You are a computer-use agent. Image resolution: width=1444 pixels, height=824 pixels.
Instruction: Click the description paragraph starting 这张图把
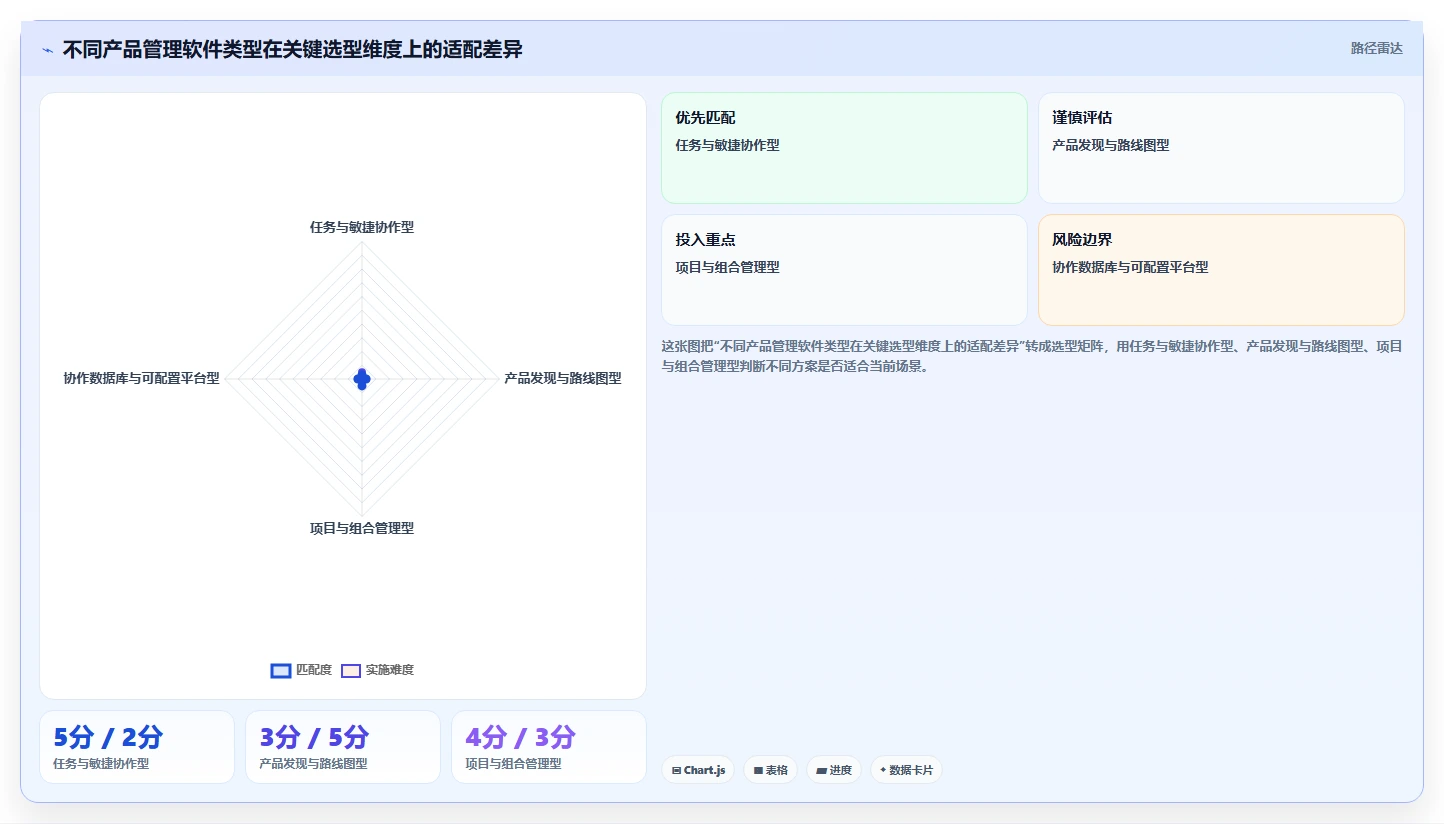1032,356
